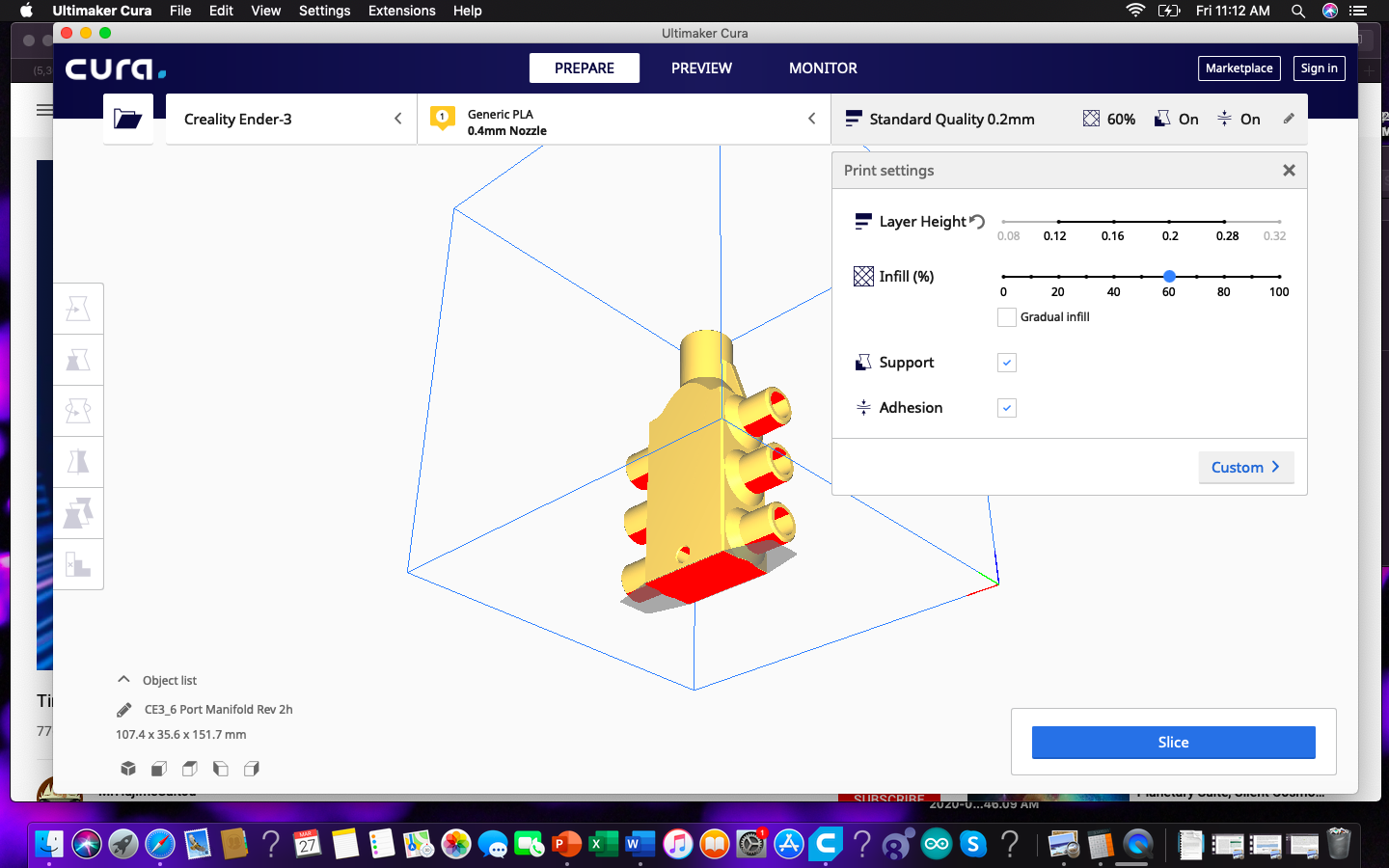Switch to left side view cube icon
The height and width of the screenshot is (868, 1389).
pos(221,769)
